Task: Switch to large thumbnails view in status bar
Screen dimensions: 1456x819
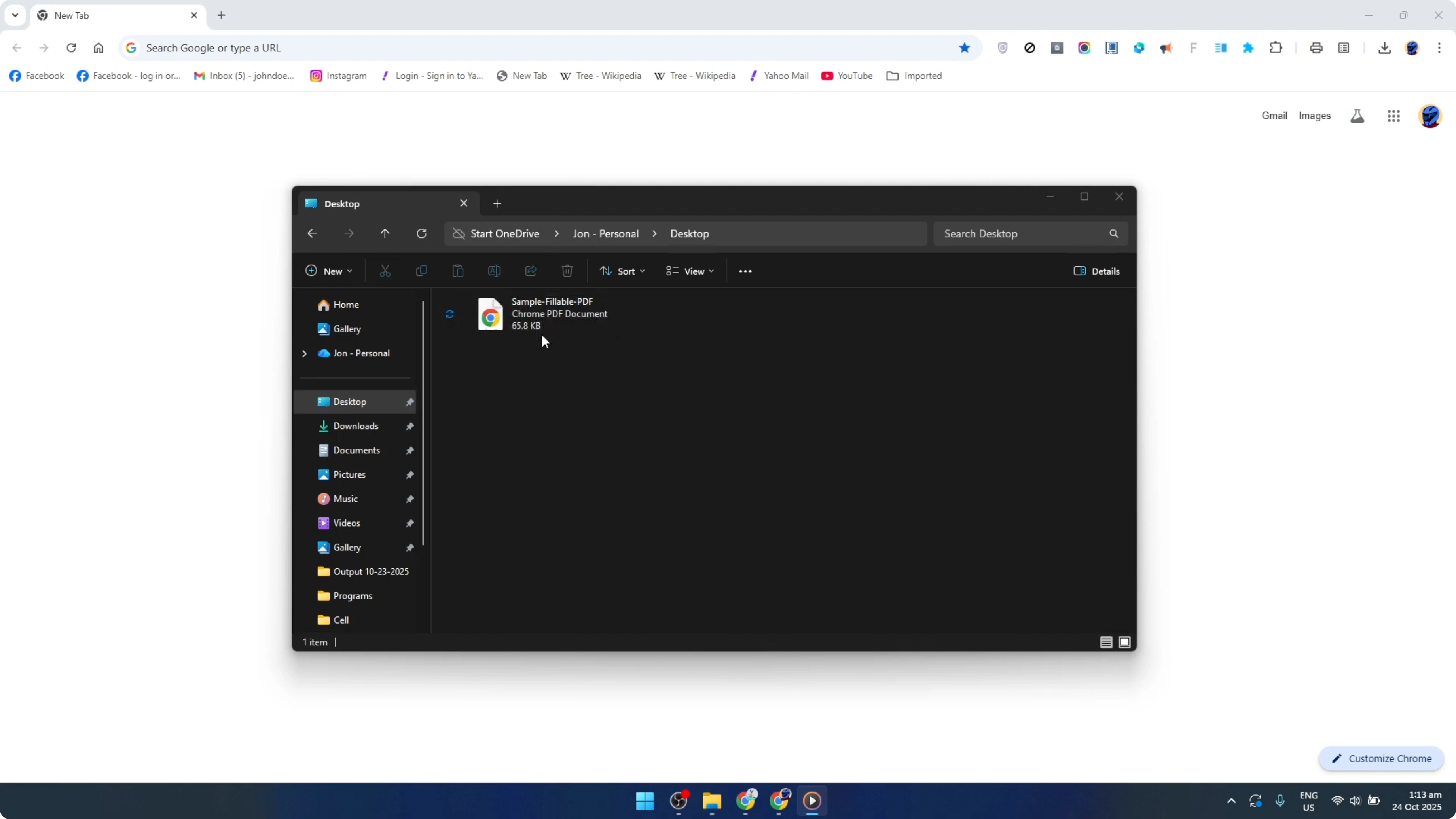Action: (1124, 642)
